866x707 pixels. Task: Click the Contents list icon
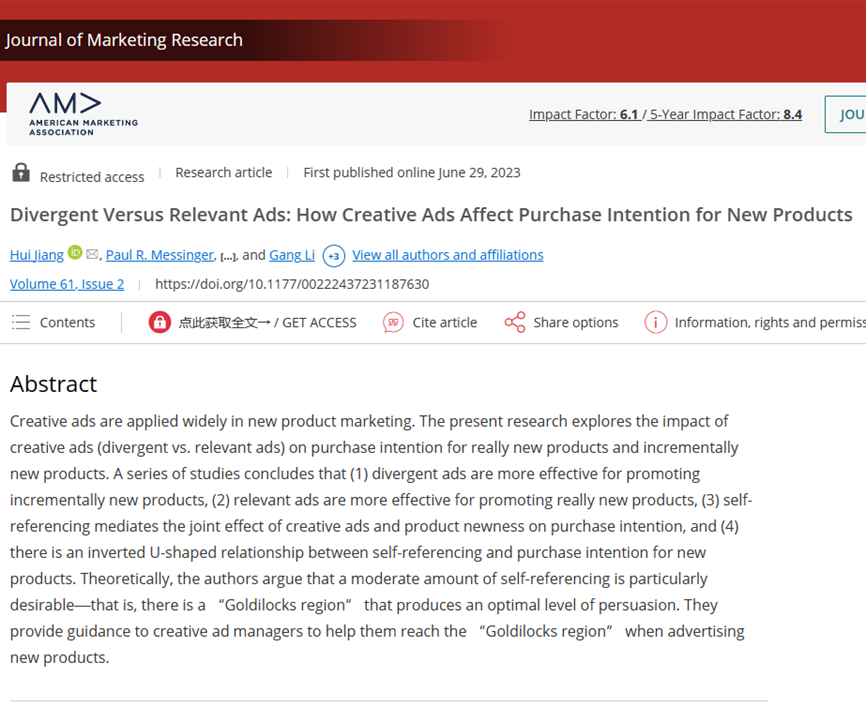[x=21, y=322]
